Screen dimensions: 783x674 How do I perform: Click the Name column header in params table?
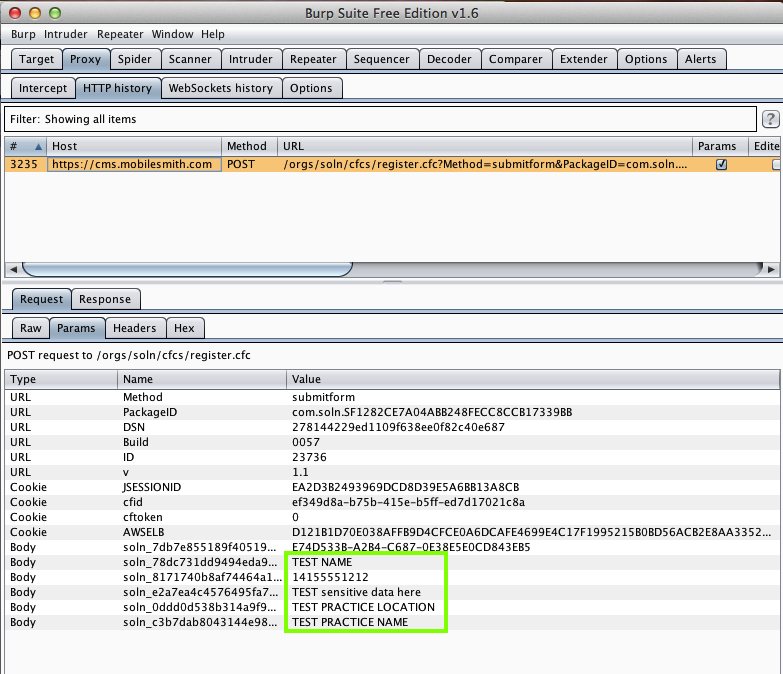[x=202, y=379]
